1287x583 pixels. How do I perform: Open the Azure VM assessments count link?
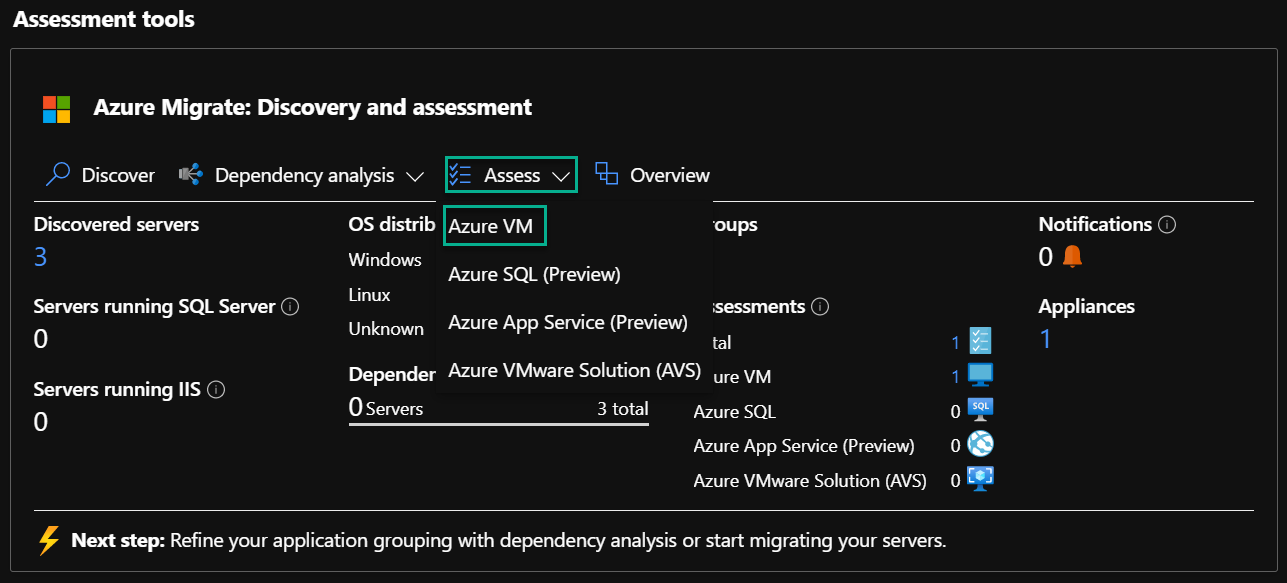pos(955,377)
